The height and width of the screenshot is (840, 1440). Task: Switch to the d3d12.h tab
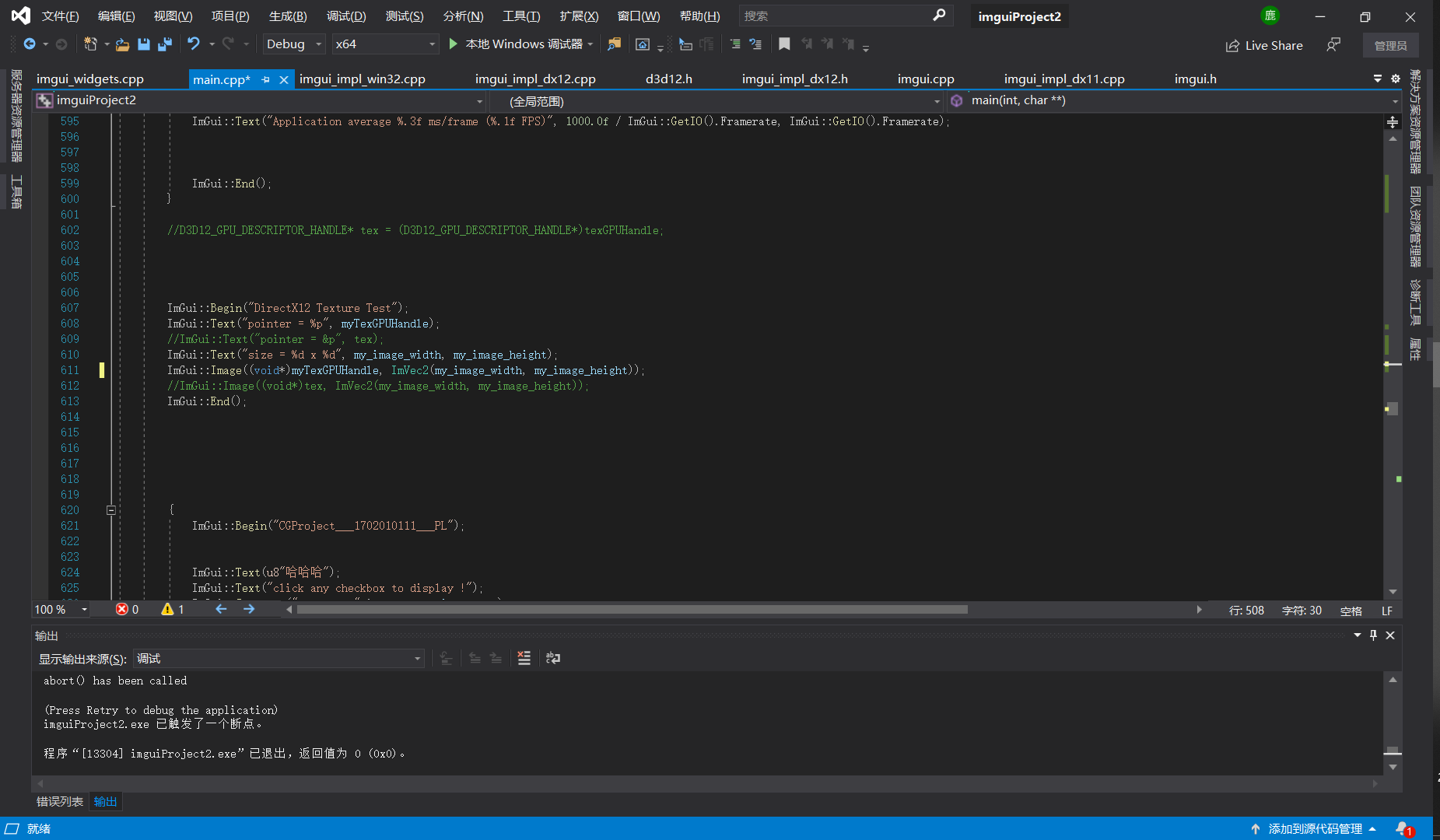(x=668, y=79)
